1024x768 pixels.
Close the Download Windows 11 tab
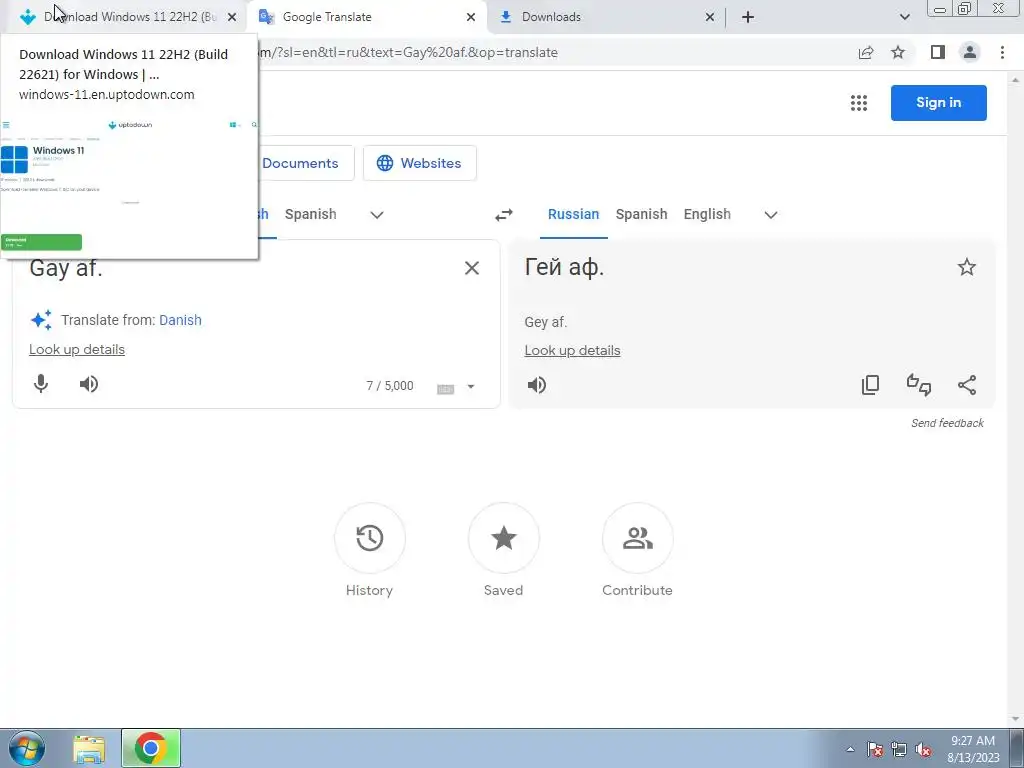(x=232, y=17)
